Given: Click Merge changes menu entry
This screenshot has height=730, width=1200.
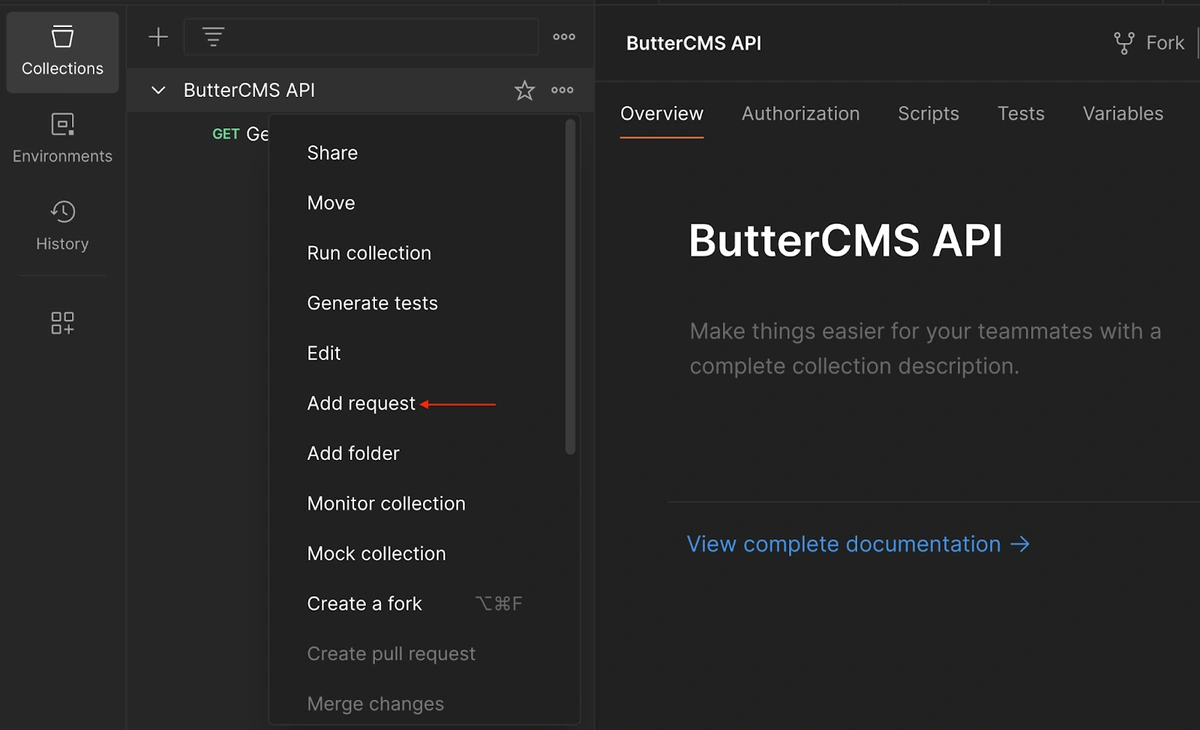Looking at the screenshot, I should [375, 703].
